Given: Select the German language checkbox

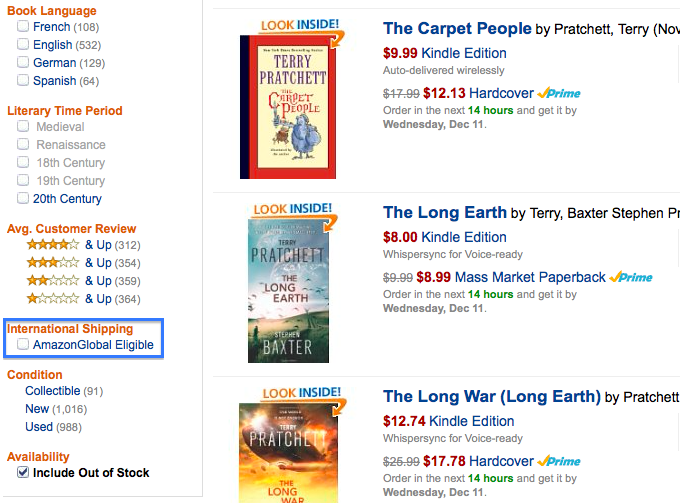Looking at the screenshot, I should click(x=23, y=63).
